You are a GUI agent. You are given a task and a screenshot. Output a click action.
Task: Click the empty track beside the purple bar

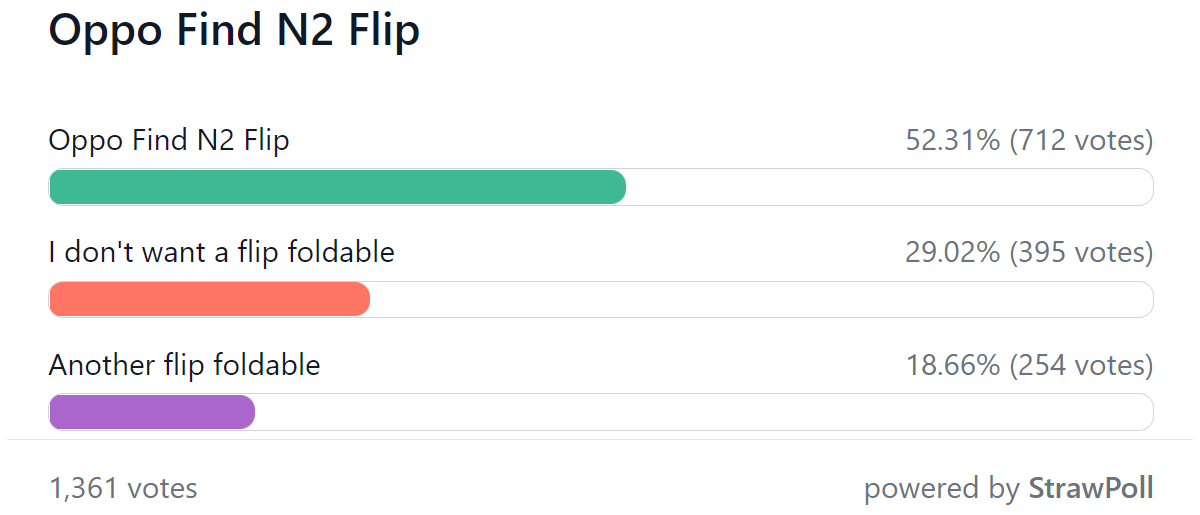tap(704, 412)
